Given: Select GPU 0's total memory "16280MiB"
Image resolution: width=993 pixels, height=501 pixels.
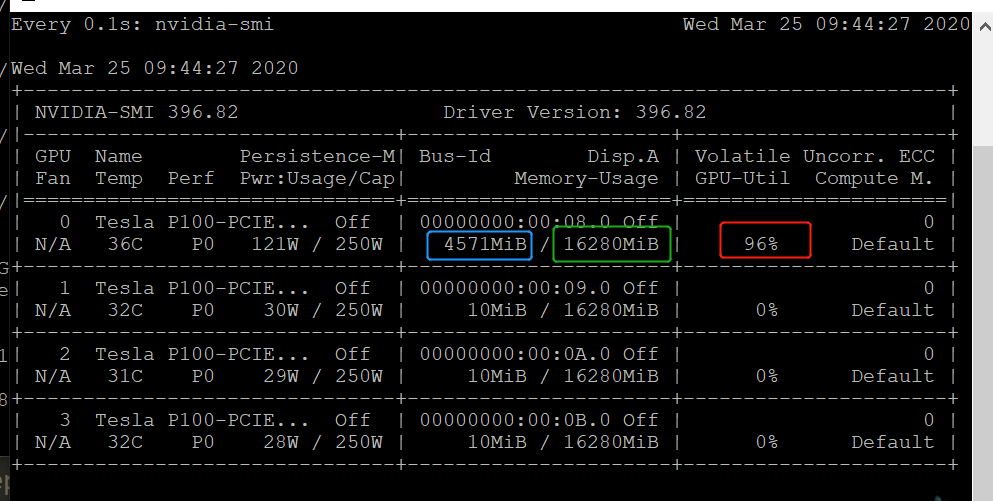Looking at the screenshot, I should pos(610,244).
